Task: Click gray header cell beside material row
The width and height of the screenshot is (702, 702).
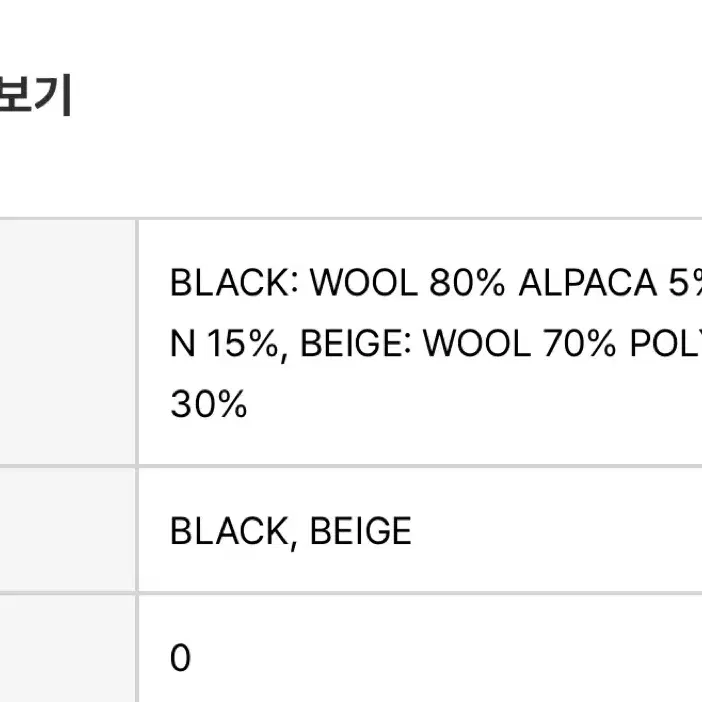Action: (x=67, y=342)
